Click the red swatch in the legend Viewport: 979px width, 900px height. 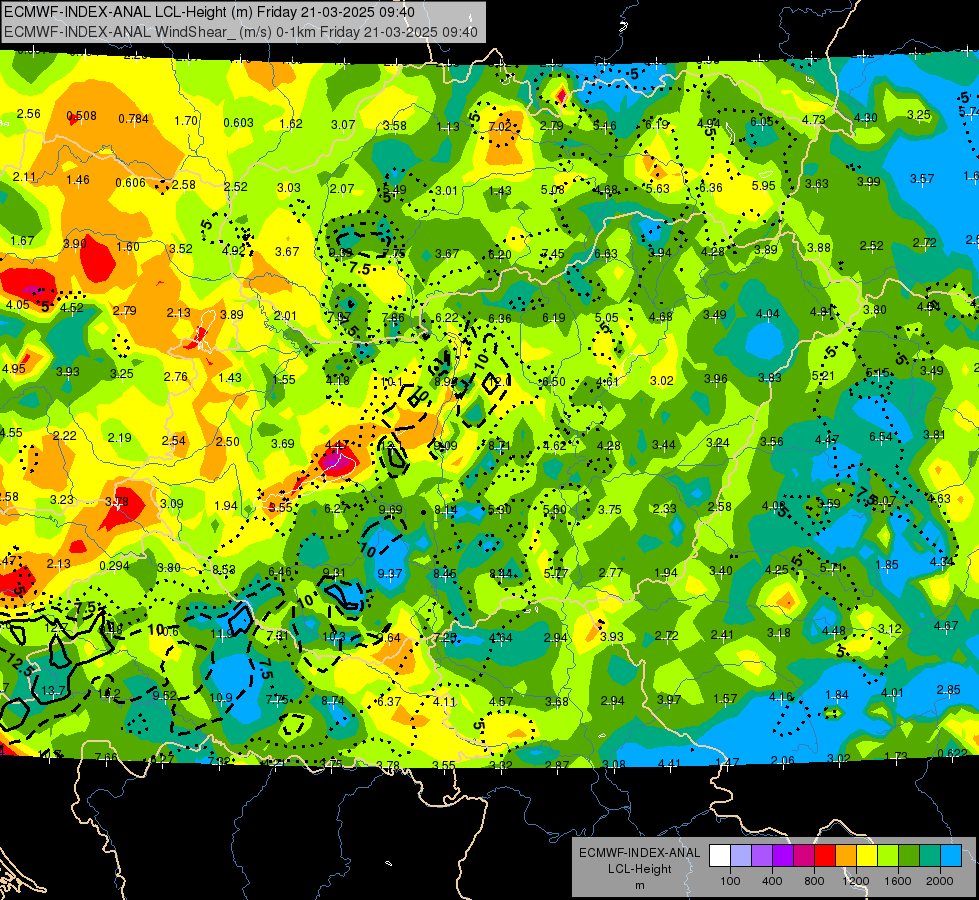pos(825,856)
